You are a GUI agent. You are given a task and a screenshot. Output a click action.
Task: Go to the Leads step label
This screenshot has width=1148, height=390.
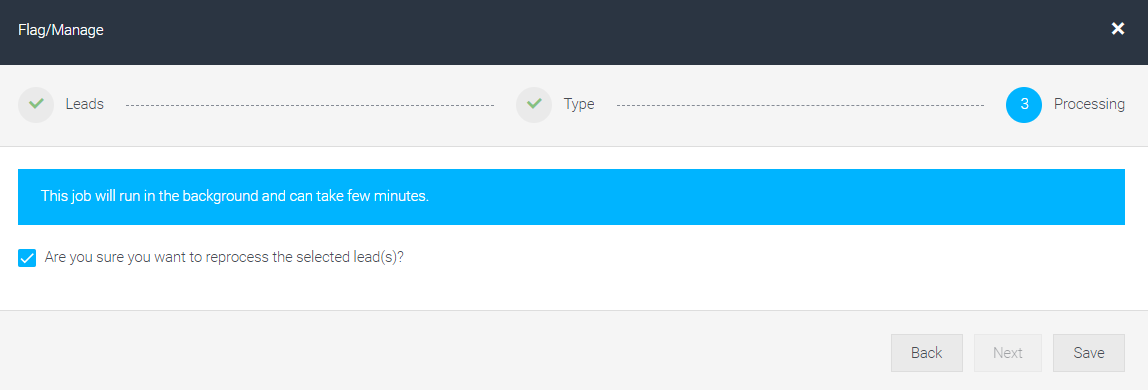pyautogui.click(x=84, y=105)
